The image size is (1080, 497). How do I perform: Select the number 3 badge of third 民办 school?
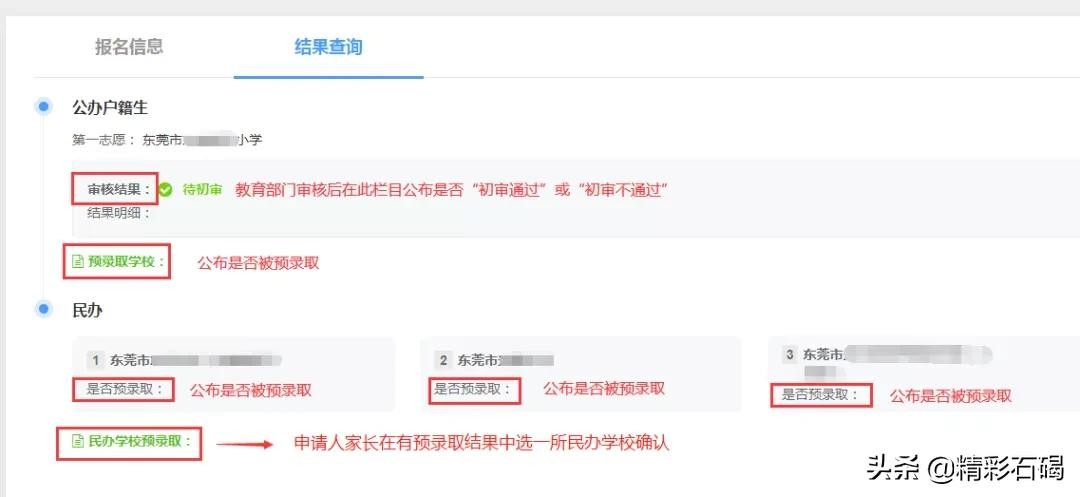click(789, 354)
